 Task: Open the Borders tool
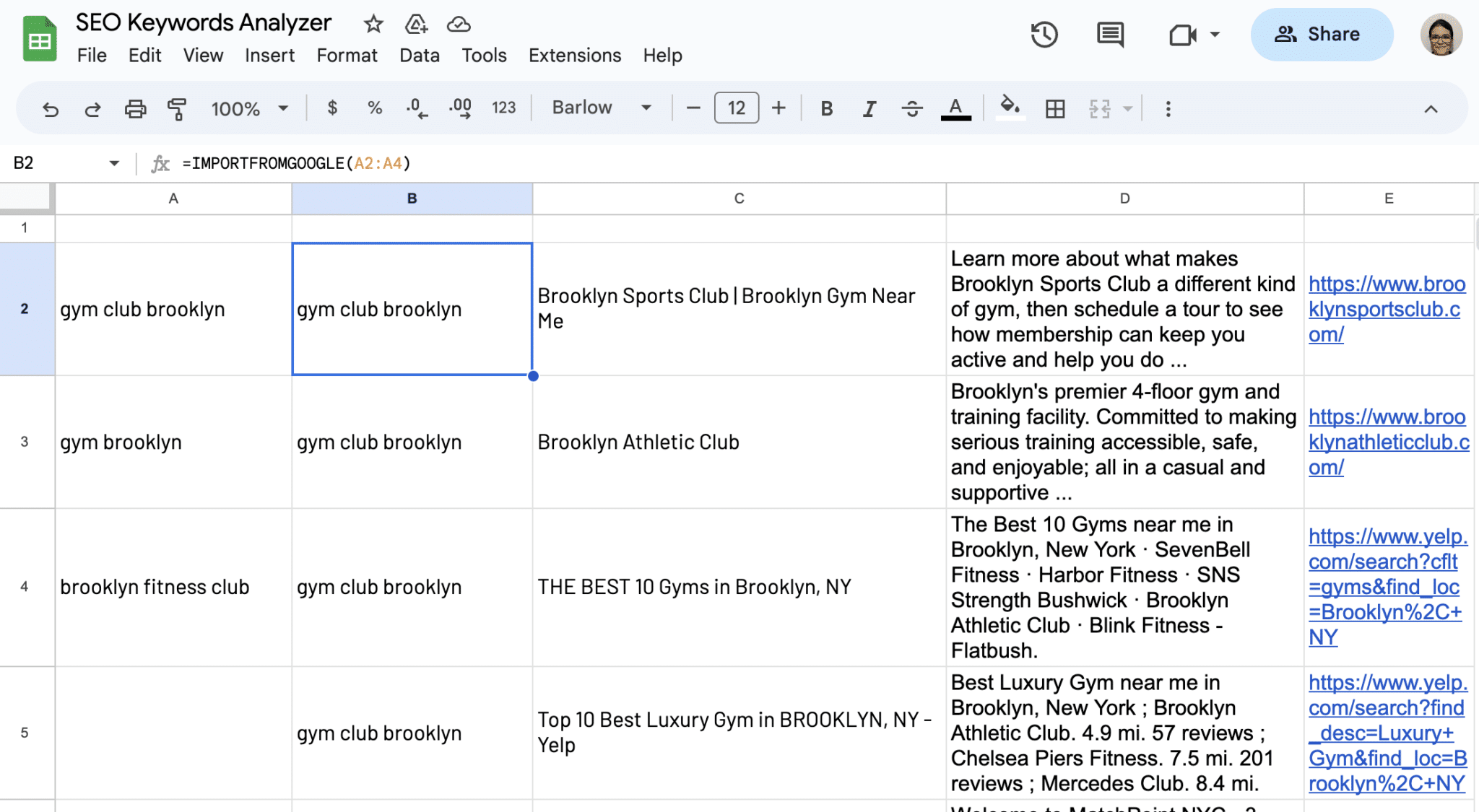[1056, 108]
